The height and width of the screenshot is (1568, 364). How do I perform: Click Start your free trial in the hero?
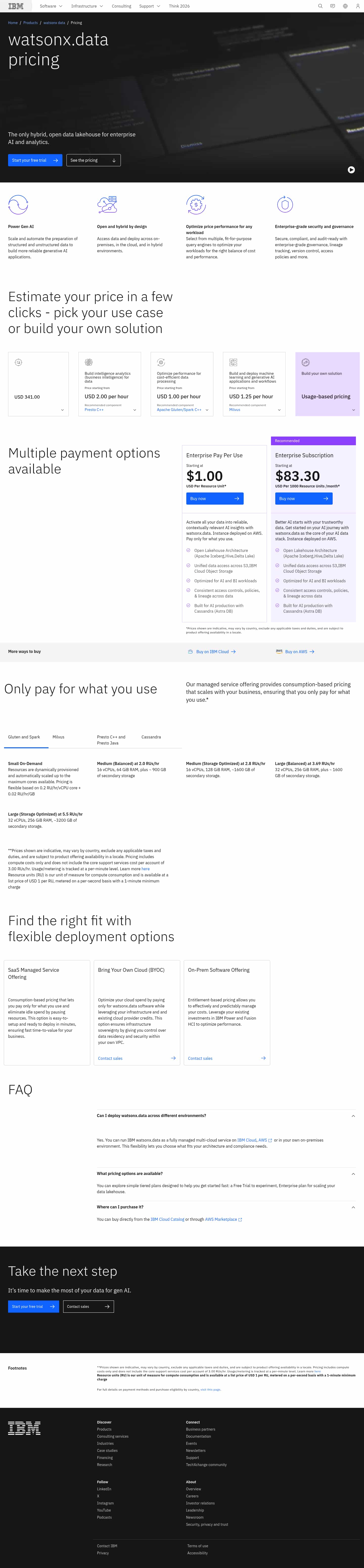(x=35, y=160)
